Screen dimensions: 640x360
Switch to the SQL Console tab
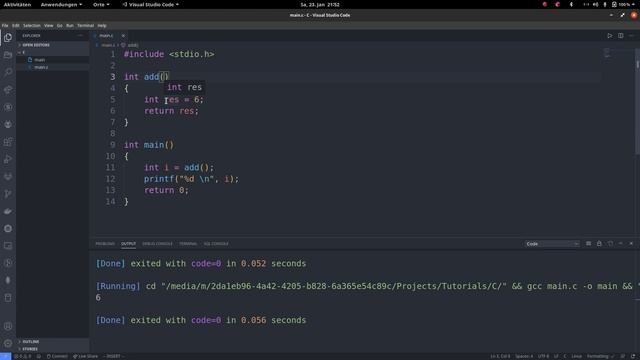(x=216, y=244)
